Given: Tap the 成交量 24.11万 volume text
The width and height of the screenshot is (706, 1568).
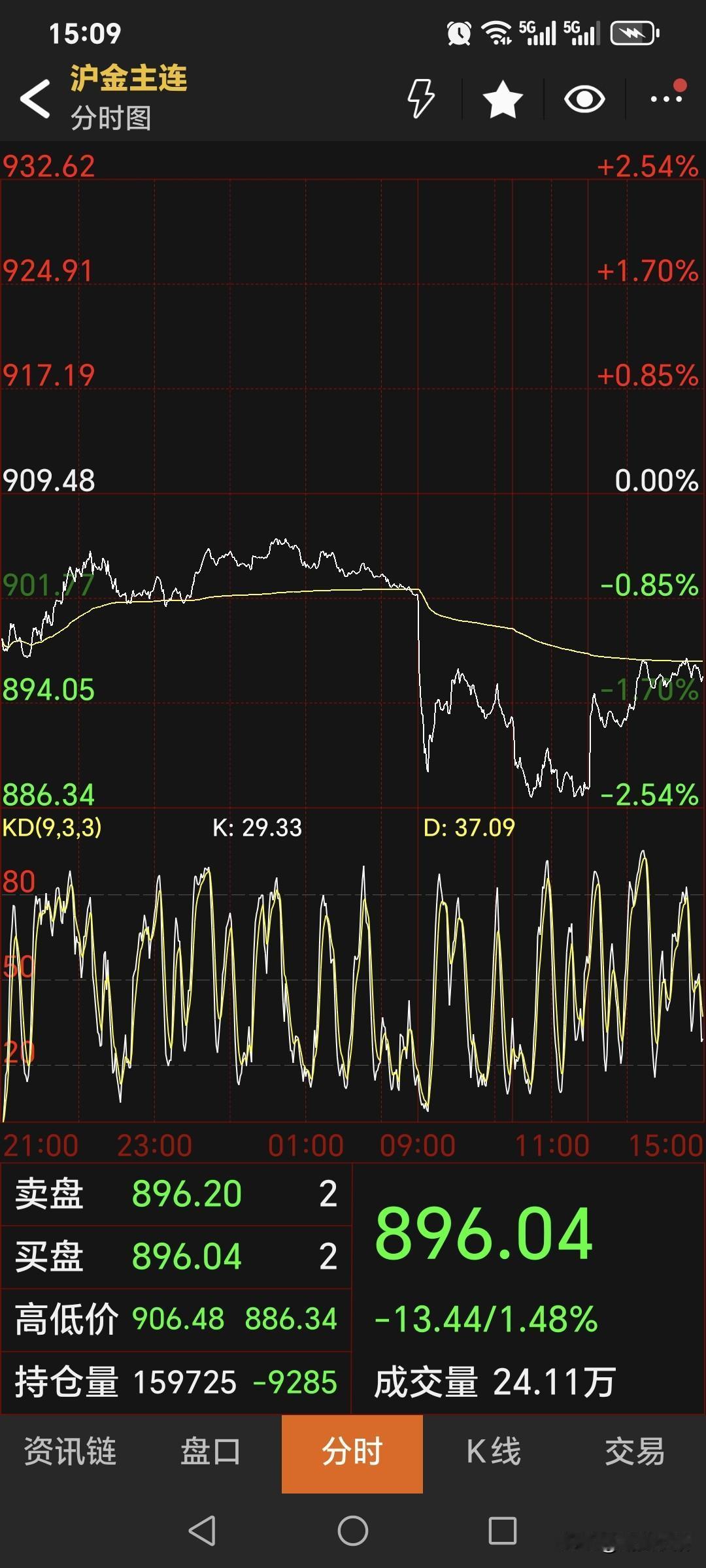Looking at the screenshot, I should 495,1382.
